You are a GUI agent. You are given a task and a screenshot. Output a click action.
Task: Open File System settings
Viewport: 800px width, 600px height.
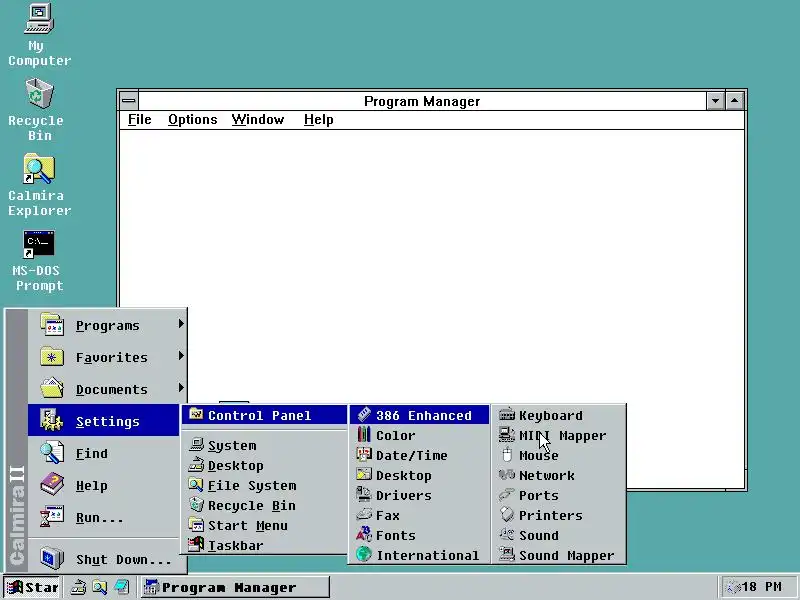tap(264, 485)
